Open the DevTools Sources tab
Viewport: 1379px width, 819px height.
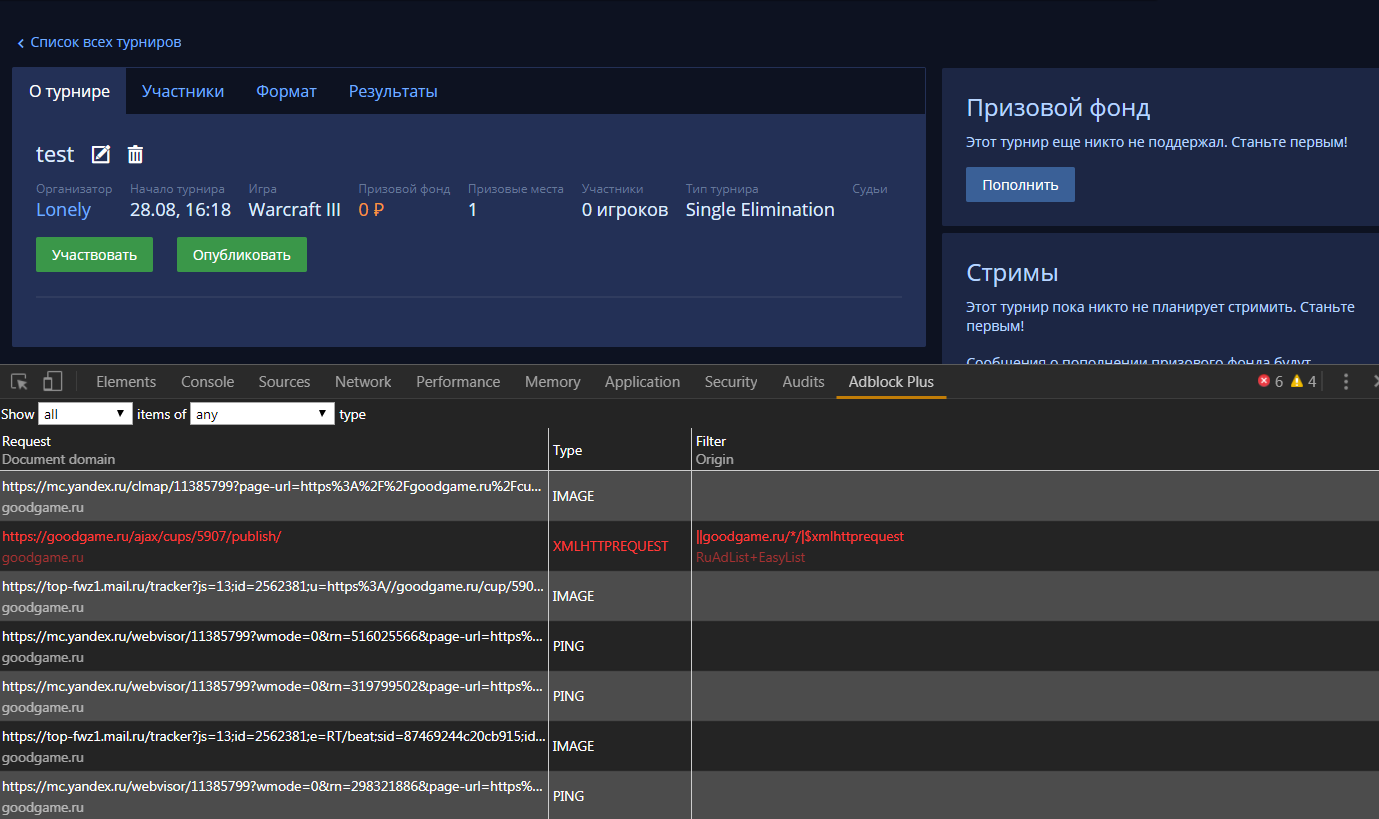tap(284, 381)
